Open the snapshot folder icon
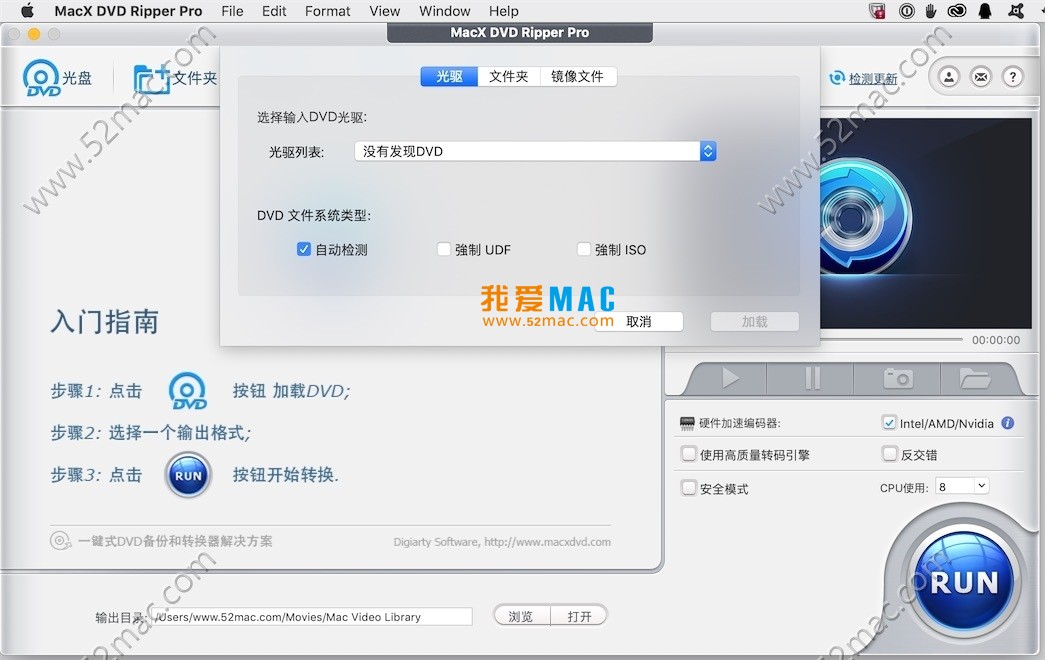This screenshot has height=660, width=1045. (x=974, y=379)
